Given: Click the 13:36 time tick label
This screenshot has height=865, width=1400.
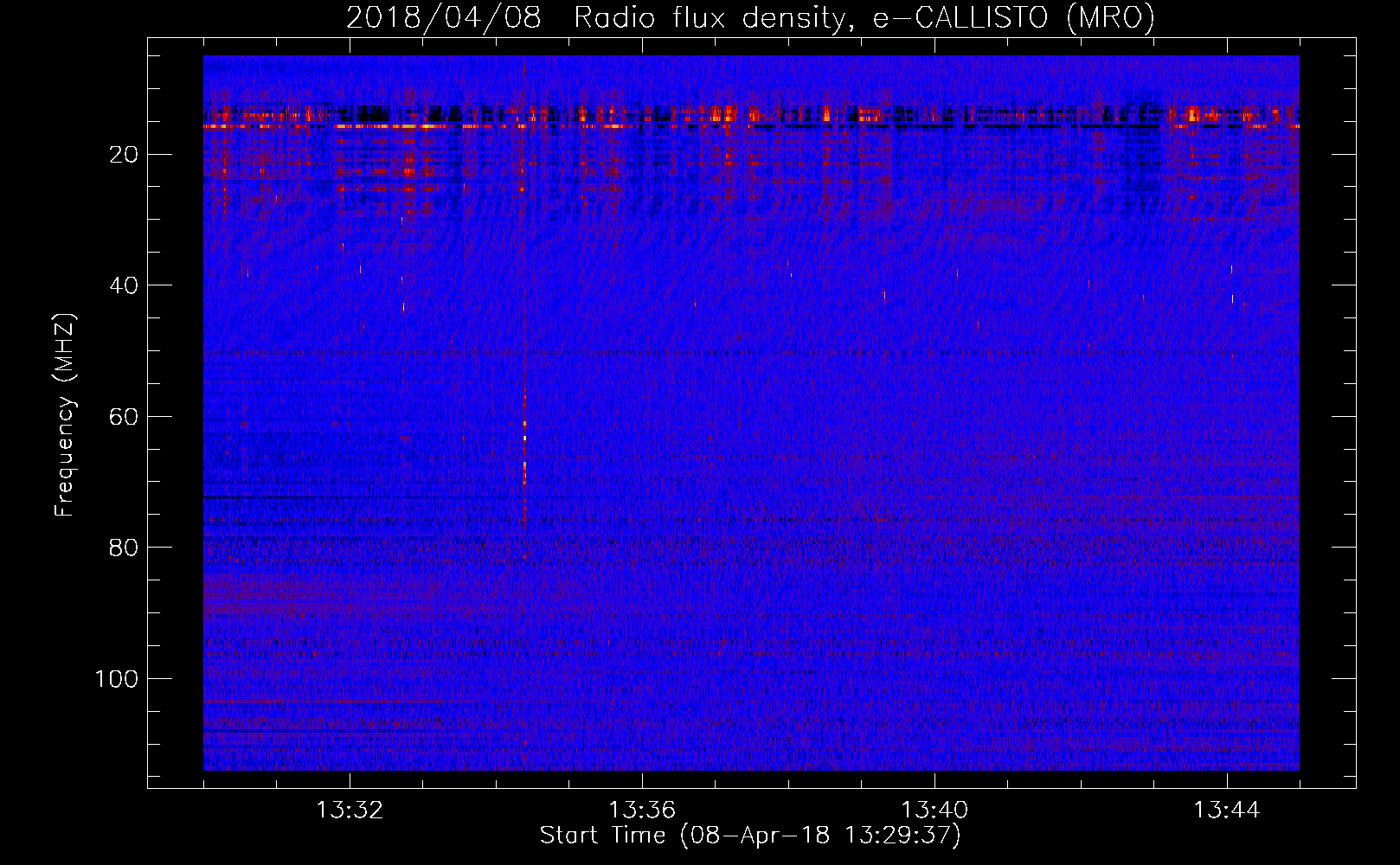Looking at the screenshot, I should 642,811.
